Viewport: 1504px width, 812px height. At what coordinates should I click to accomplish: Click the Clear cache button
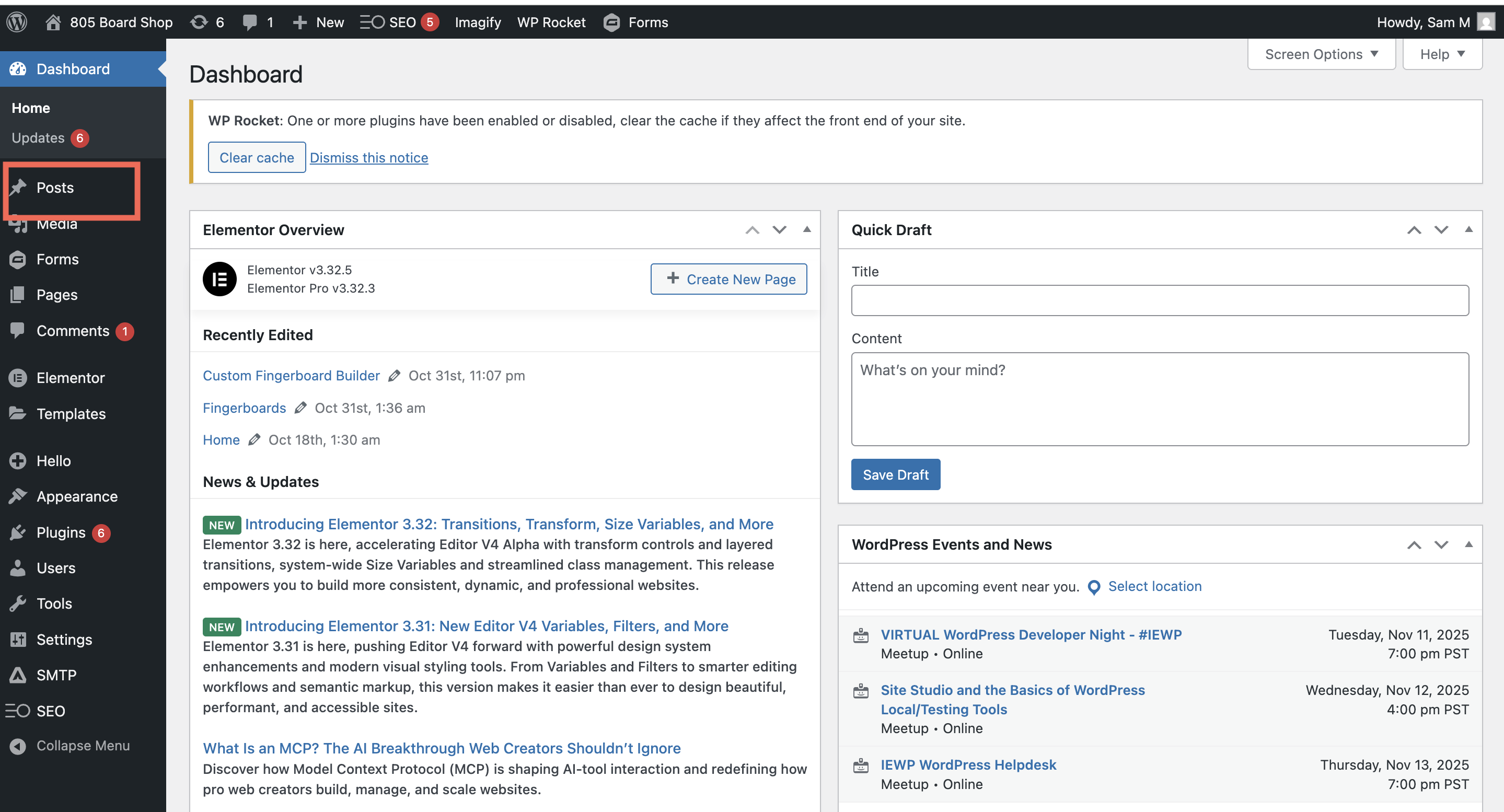coord(257,158)
